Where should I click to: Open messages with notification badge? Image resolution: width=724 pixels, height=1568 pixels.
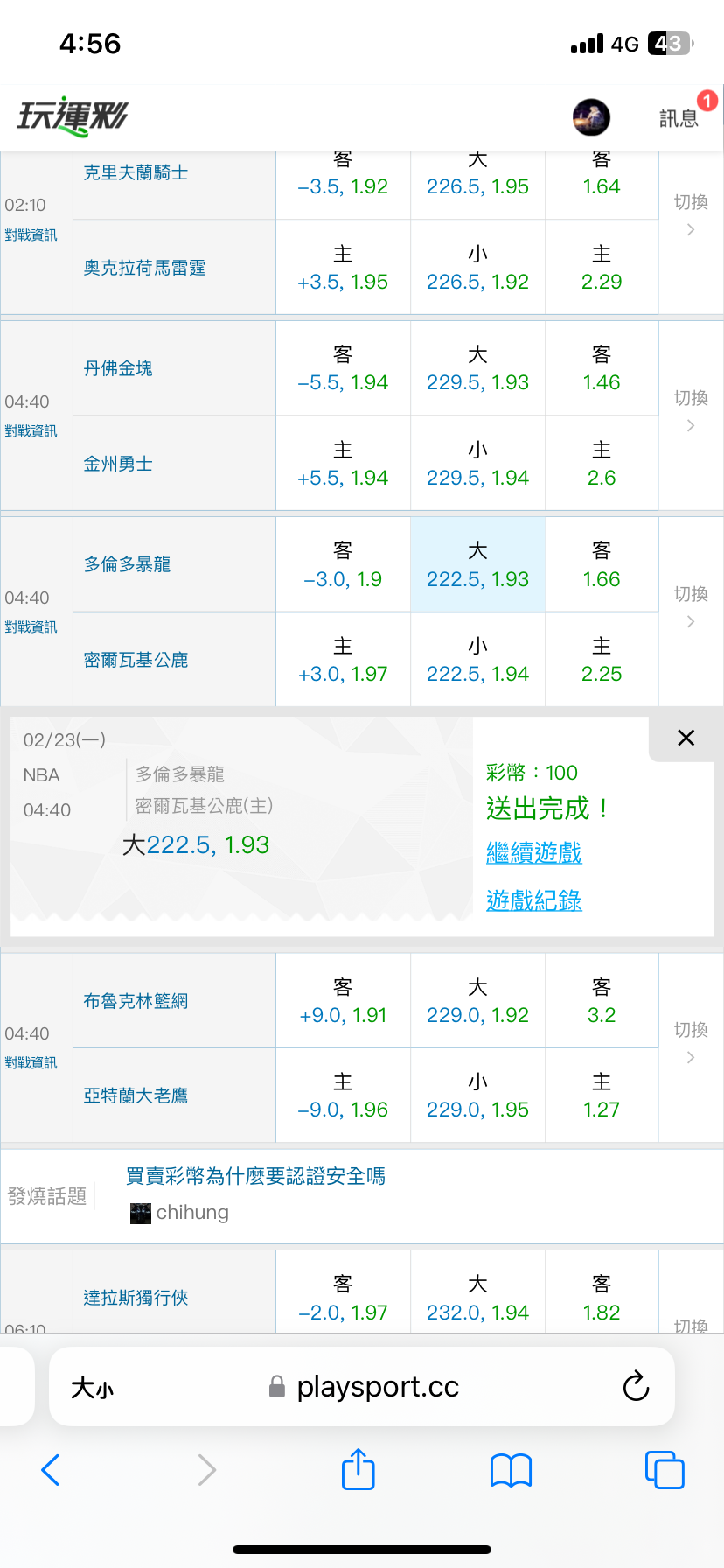(679, 117)
